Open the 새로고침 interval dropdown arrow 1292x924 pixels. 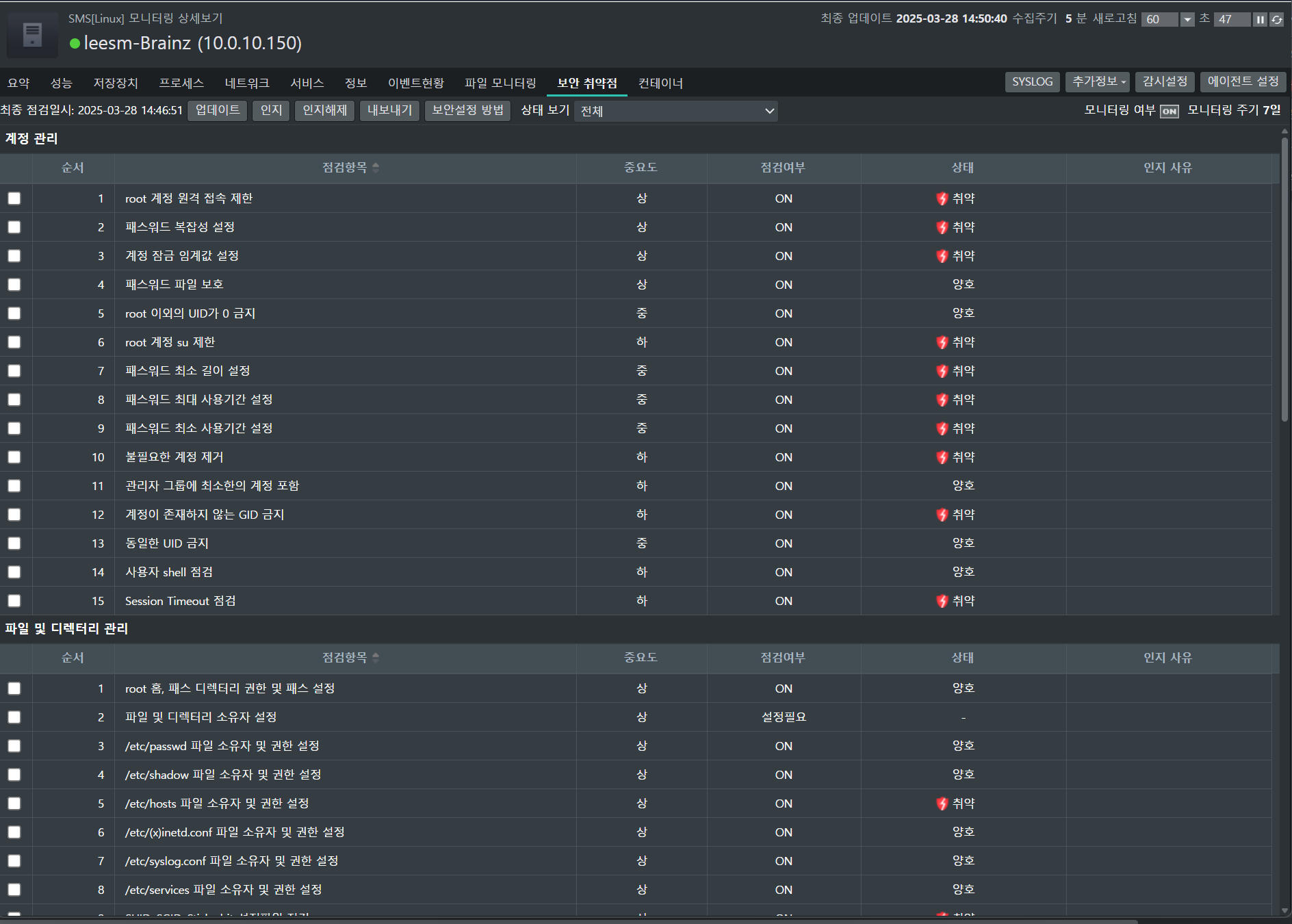coord(1187,20)
